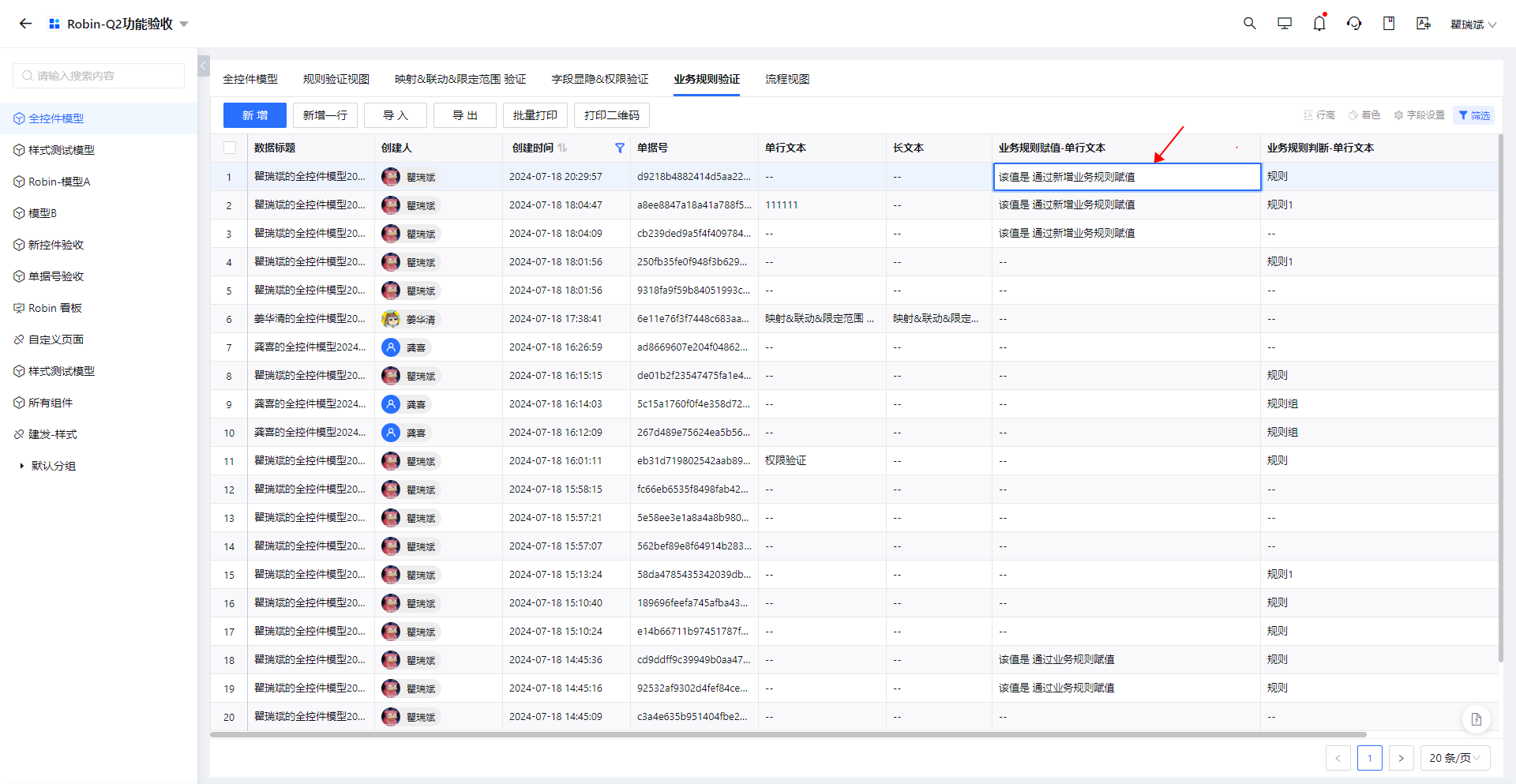Image resolution: width=1516 pixels, height=784 pixels.
Task: Click the back arrow icon
Action: [25, 24]
